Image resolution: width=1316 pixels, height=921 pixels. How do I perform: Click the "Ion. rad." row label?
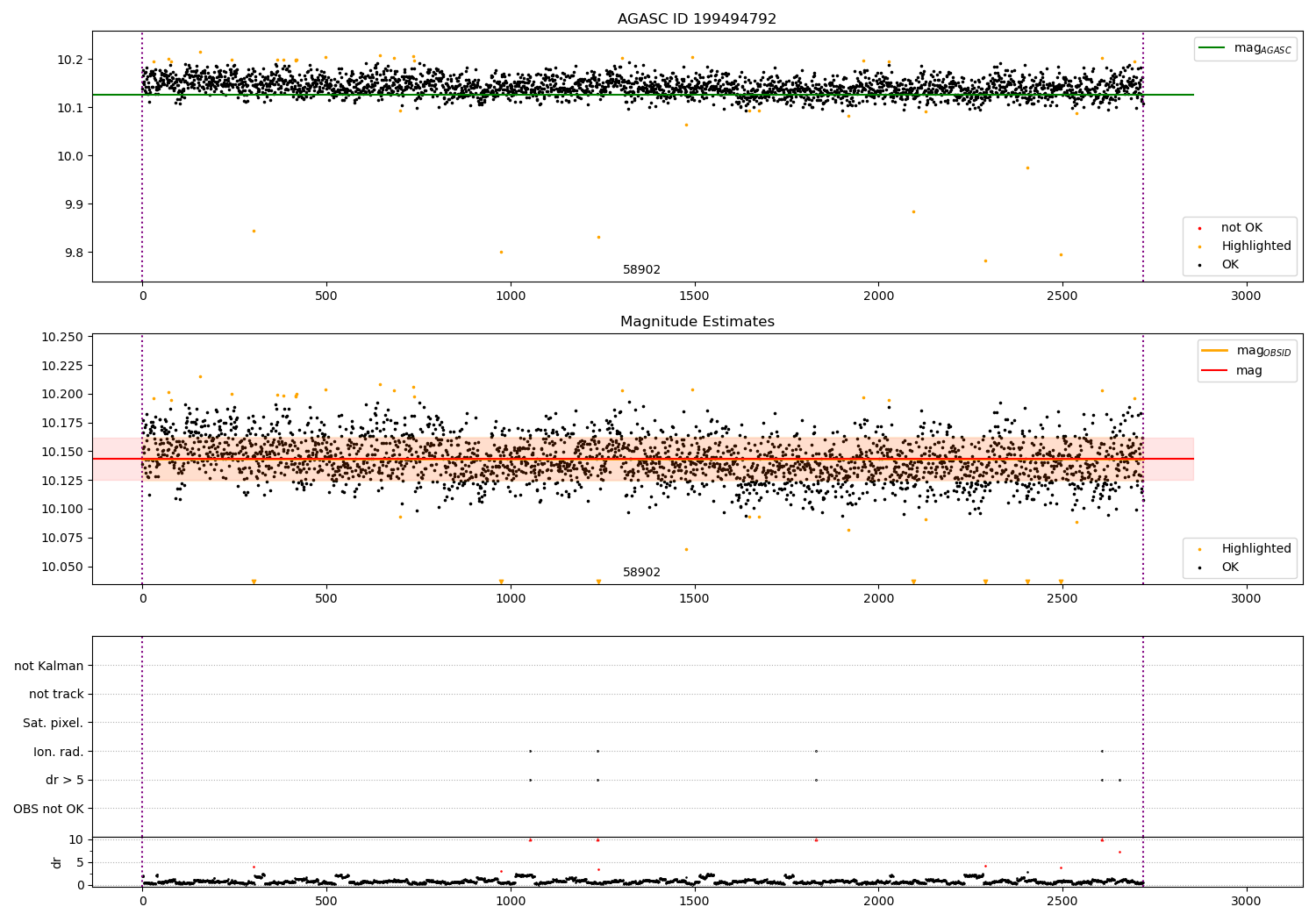59,752
